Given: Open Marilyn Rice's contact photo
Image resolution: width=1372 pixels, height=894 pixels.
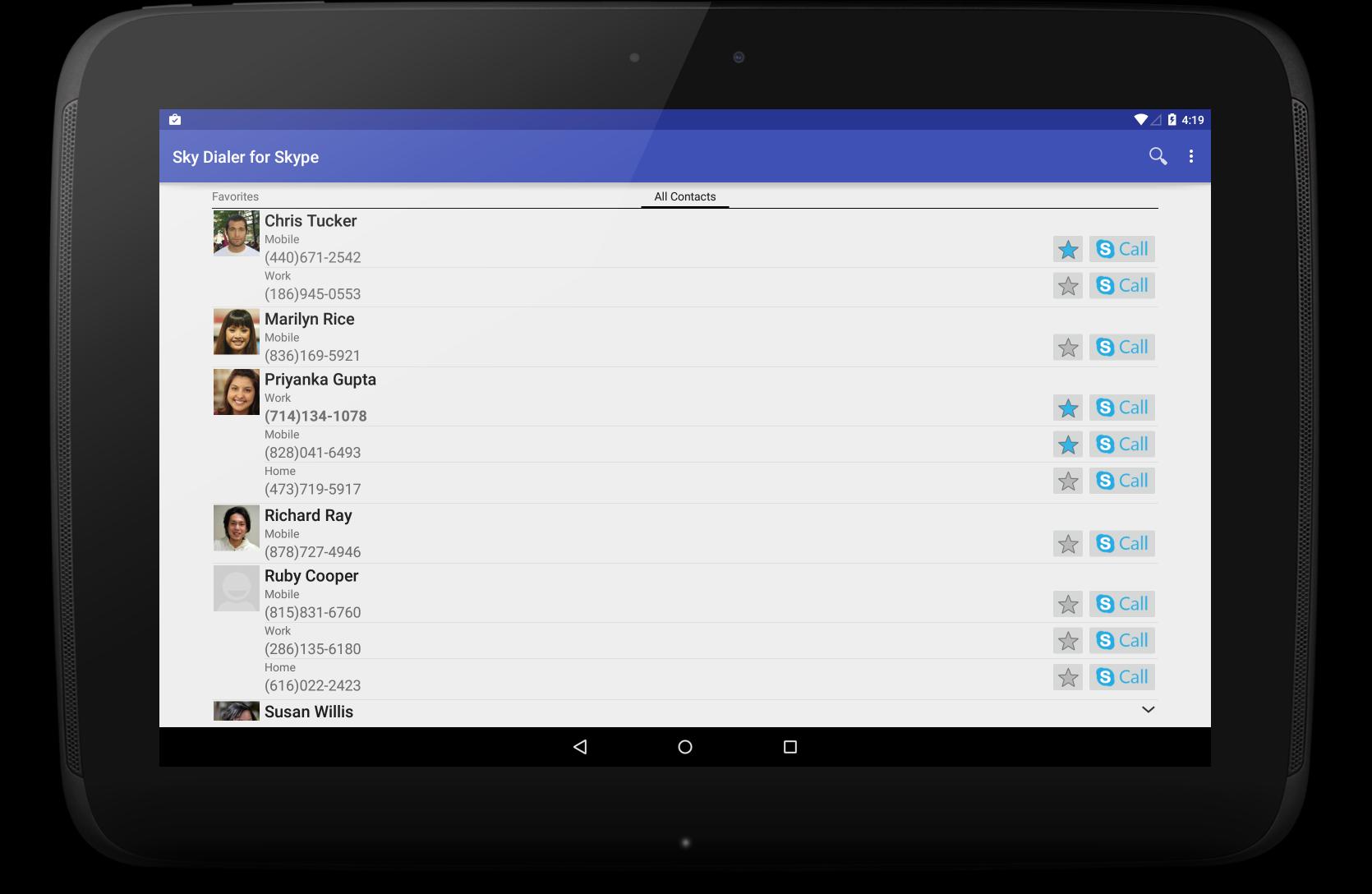Looking at the screenshot, I should point(237,332).
